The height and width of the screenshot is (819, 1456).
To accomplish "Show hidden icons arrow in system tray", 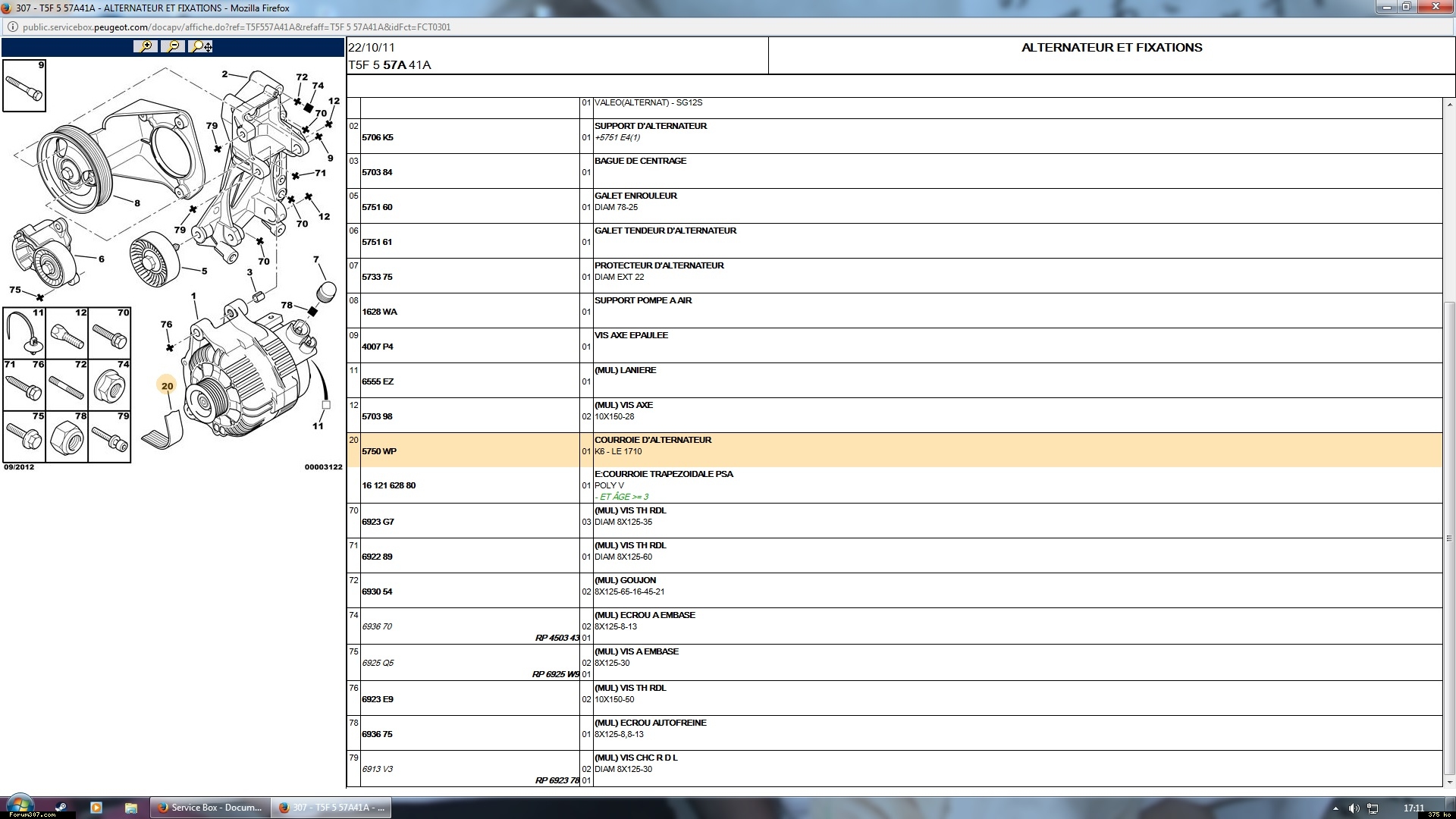I will (x=1335, y=808).
